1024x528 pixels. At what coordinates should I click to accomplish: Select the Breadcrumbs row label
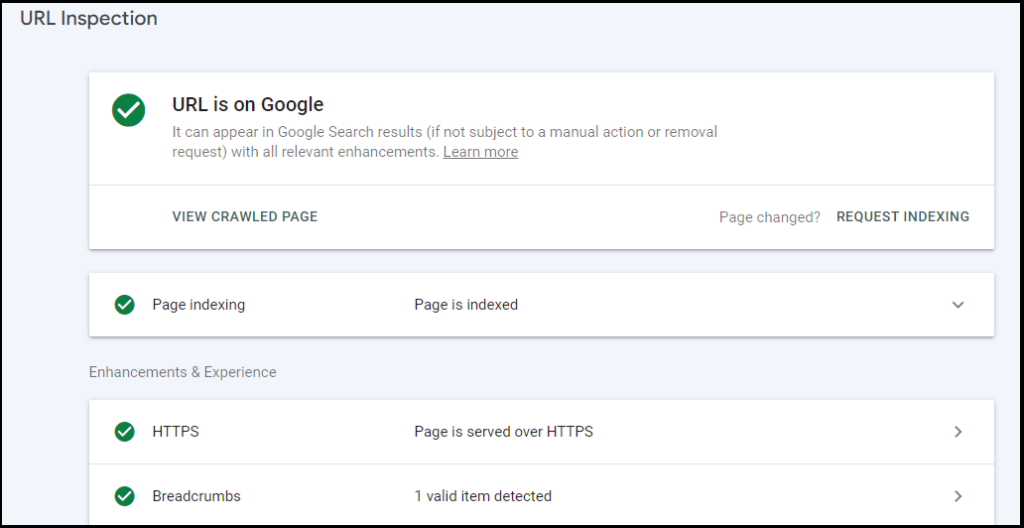[196, 496]
